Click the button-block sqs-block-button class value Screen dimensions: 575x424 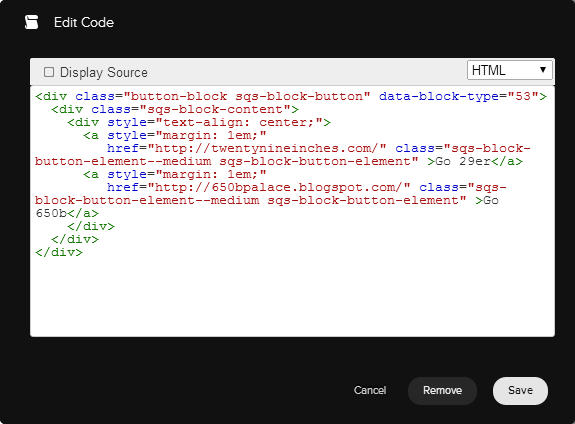(247, 96)
